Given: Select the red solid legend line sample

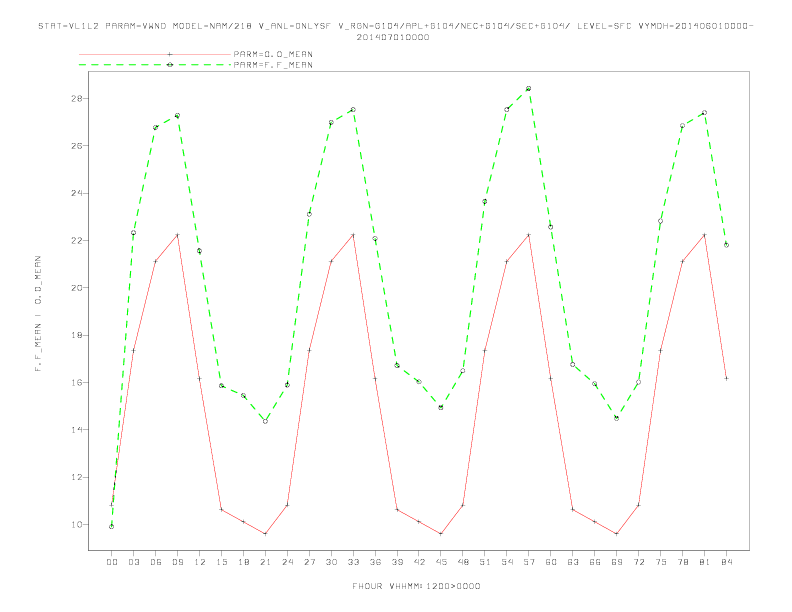Looking at the screenshot, I should pyautogui.click(x=155, y=54).
